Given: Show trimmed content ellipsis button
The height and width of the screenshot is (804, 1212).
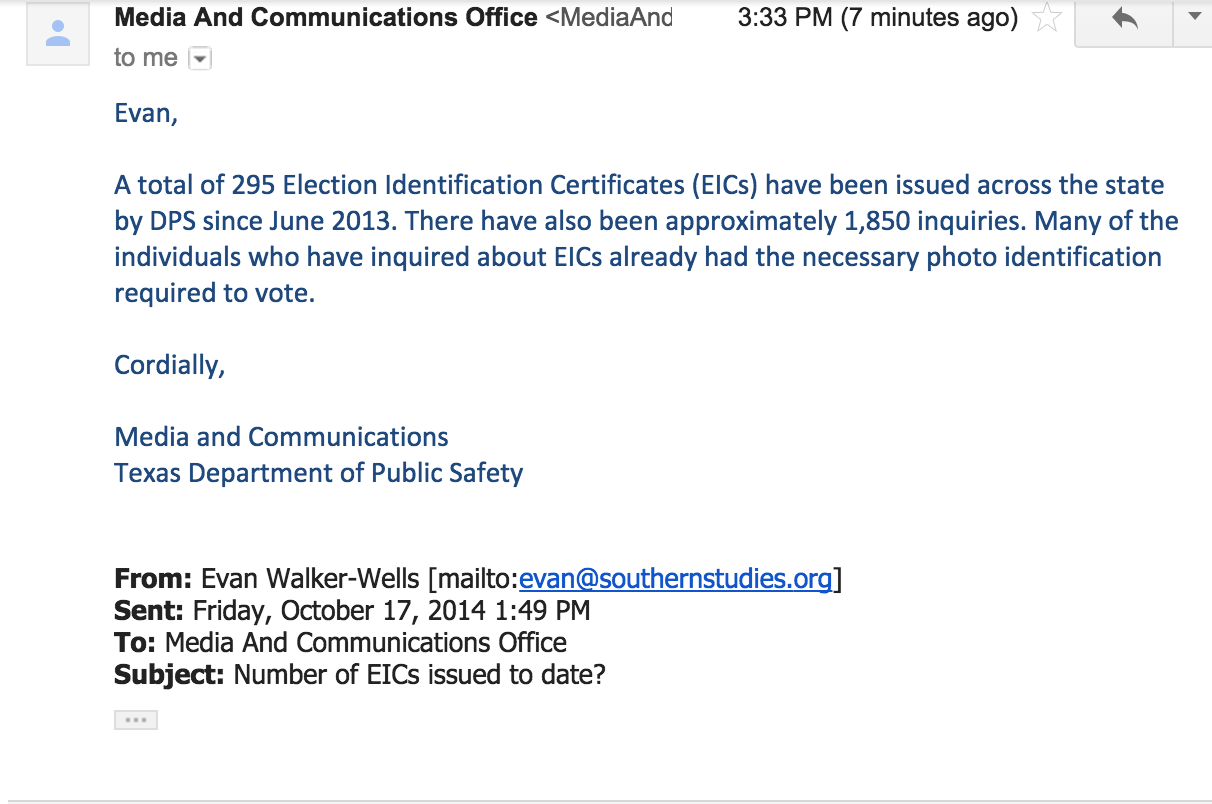Looking at the screenshot, I should click(136, 720).
